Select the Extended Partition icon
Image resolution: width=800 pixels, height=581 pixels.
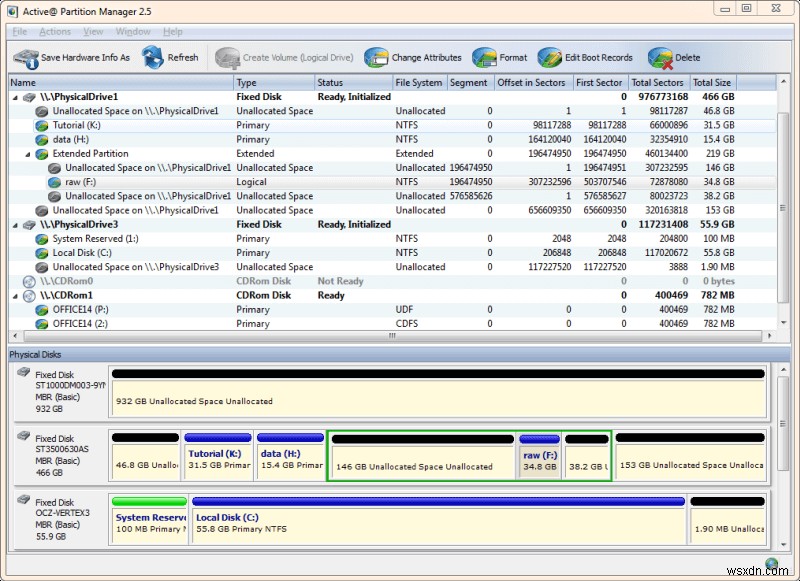pos(41,154)
